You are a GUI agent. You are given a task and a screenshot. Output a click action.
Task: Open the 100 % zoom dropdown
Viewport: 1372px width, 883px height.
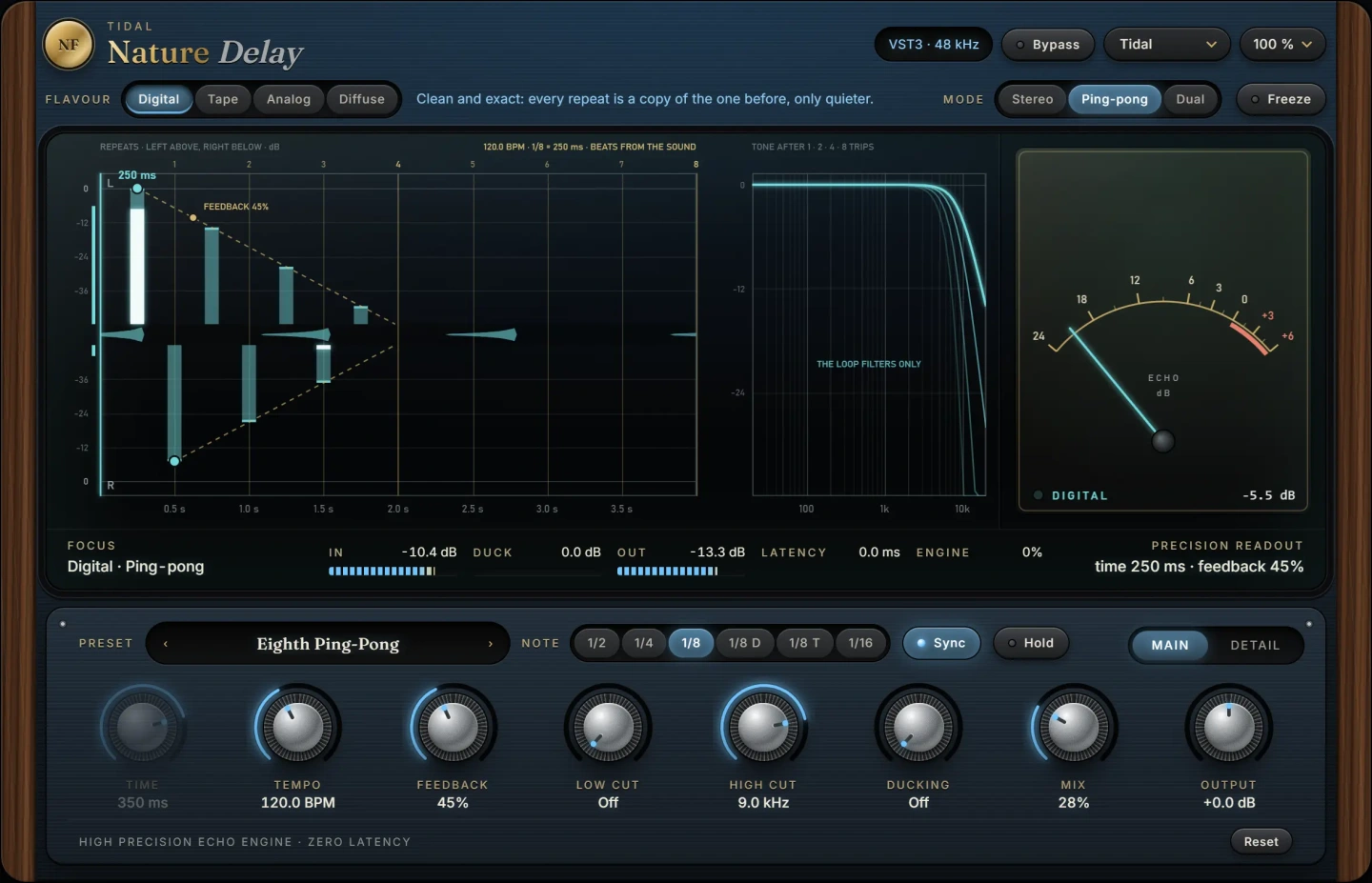[x=1281, y=44]
